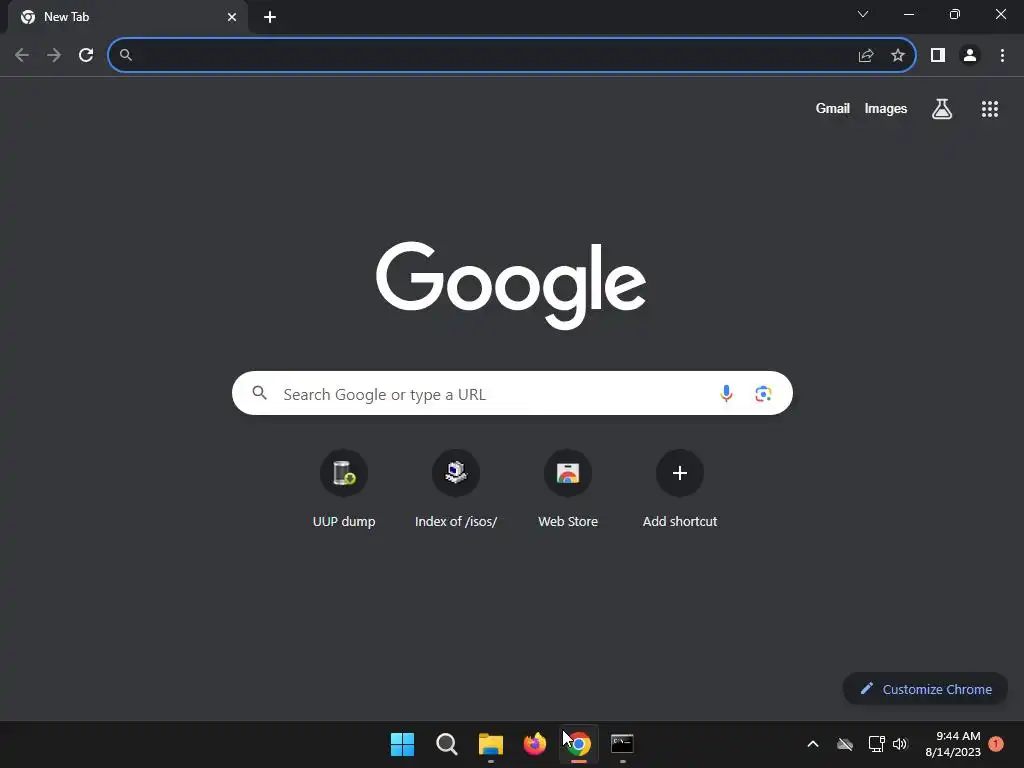Open the side panel
Image resolution: width=1024 pixels, height=768 pixels.
pyautogui.click(x=938, y=56)
